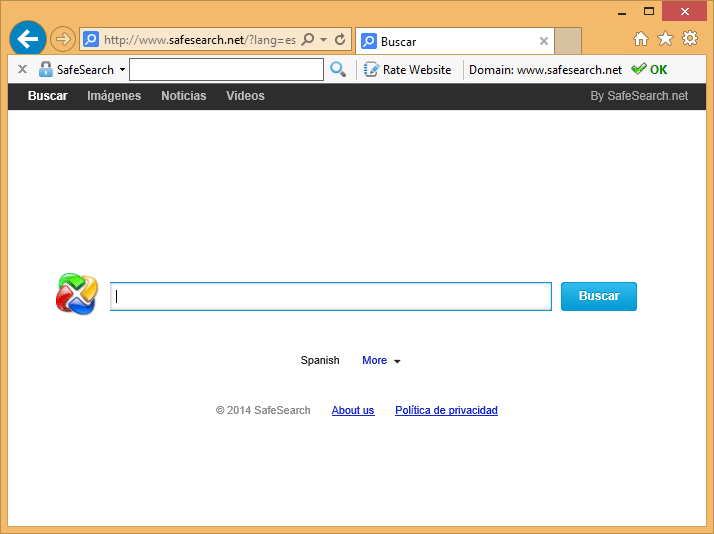
Task: Close the browser window with red X
Action: (684, 11)
